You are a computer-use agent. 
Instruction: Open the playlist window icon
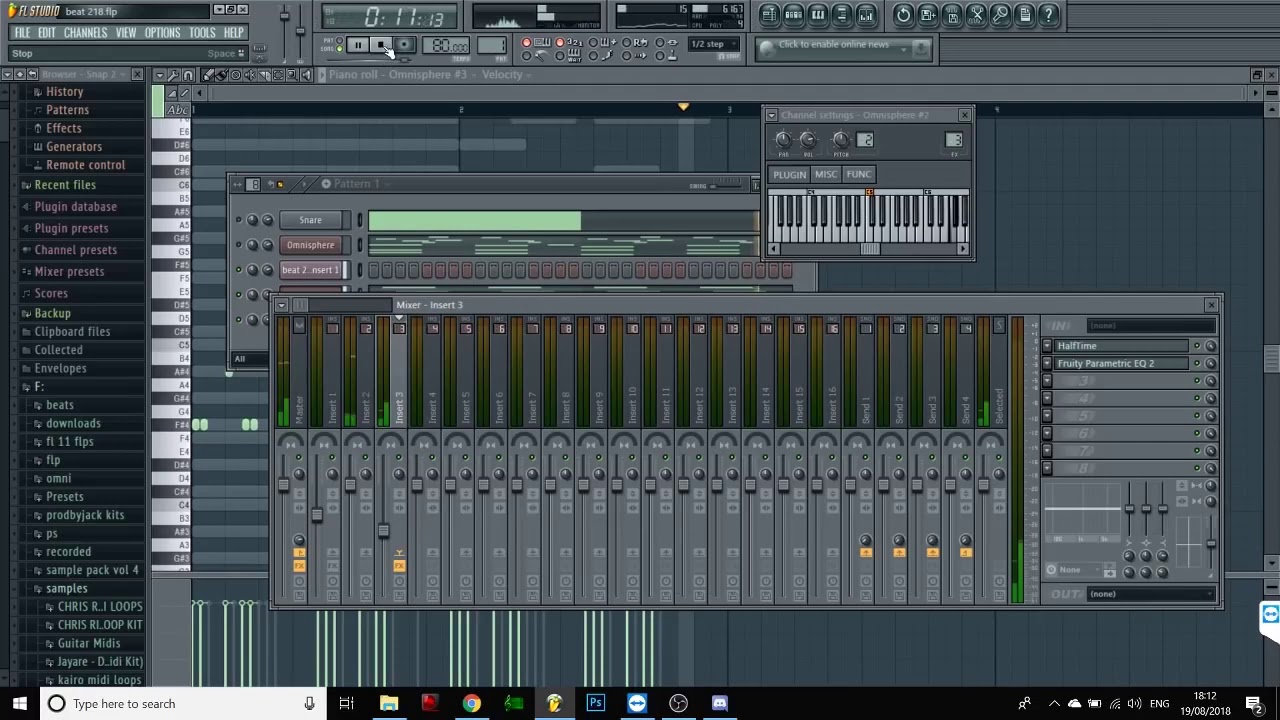[769, 15]
